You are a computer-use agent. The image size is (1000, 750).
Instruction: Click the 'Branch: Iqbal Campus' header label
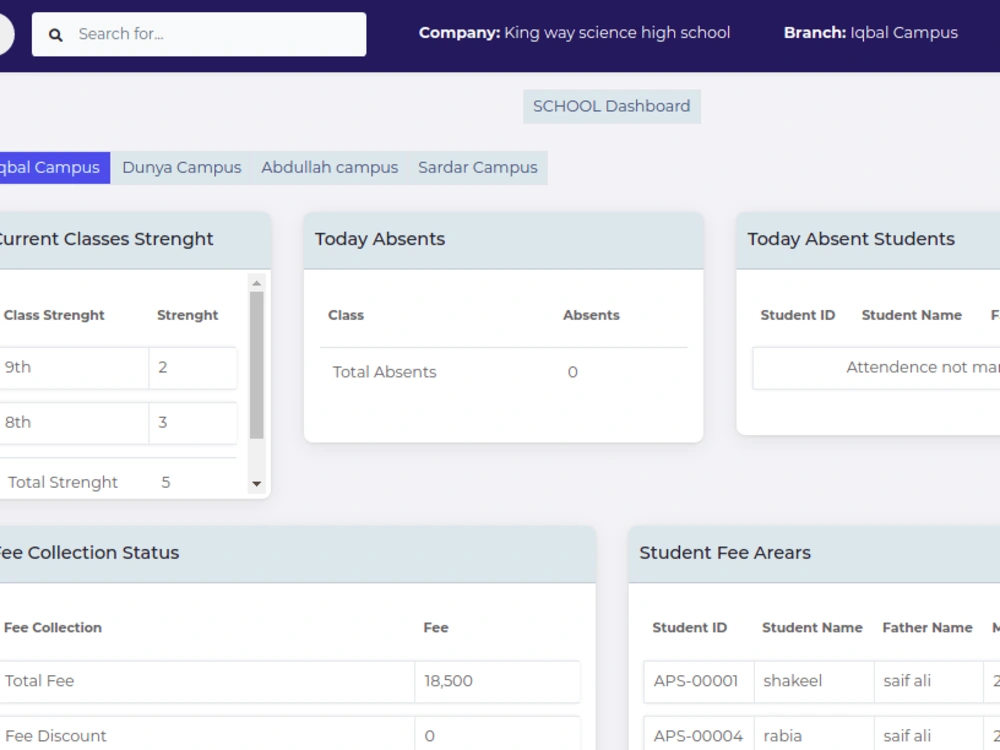[x=871, y=33]
